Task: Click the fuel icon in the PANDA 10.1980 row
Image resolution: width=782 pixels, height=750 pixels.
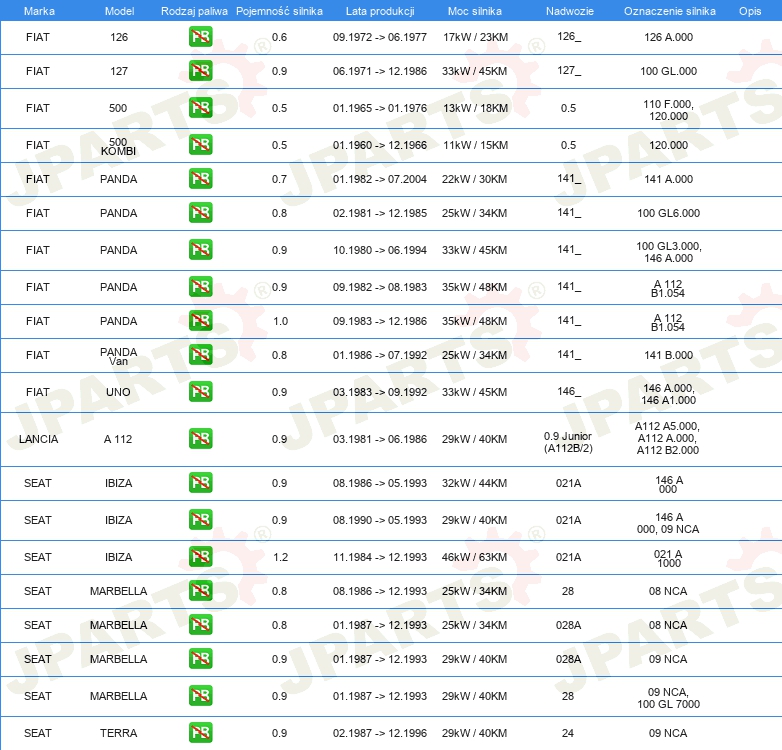Action: 200,249
